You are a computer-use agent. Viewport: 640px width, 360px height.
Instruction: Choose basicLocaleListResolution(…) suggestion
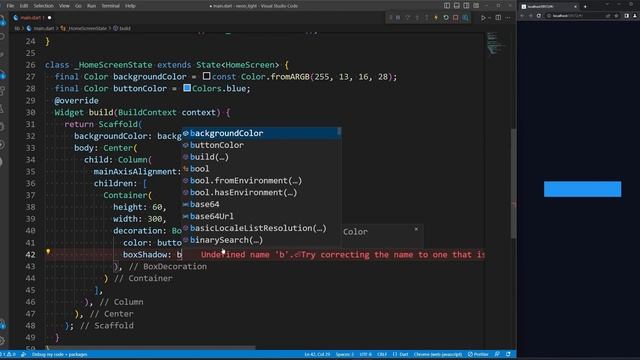point(261,228)
